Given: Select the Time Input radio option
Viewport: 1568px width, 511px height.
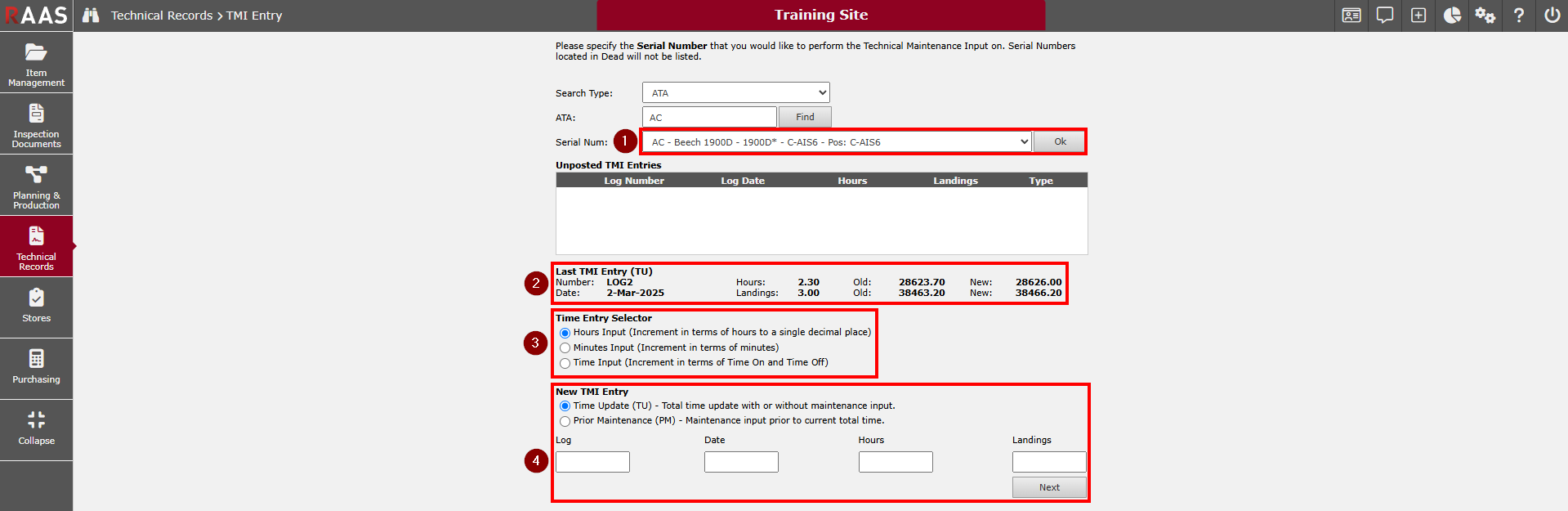Looking at the screenshot, I should pyautogui.click(x=565, y=363).
